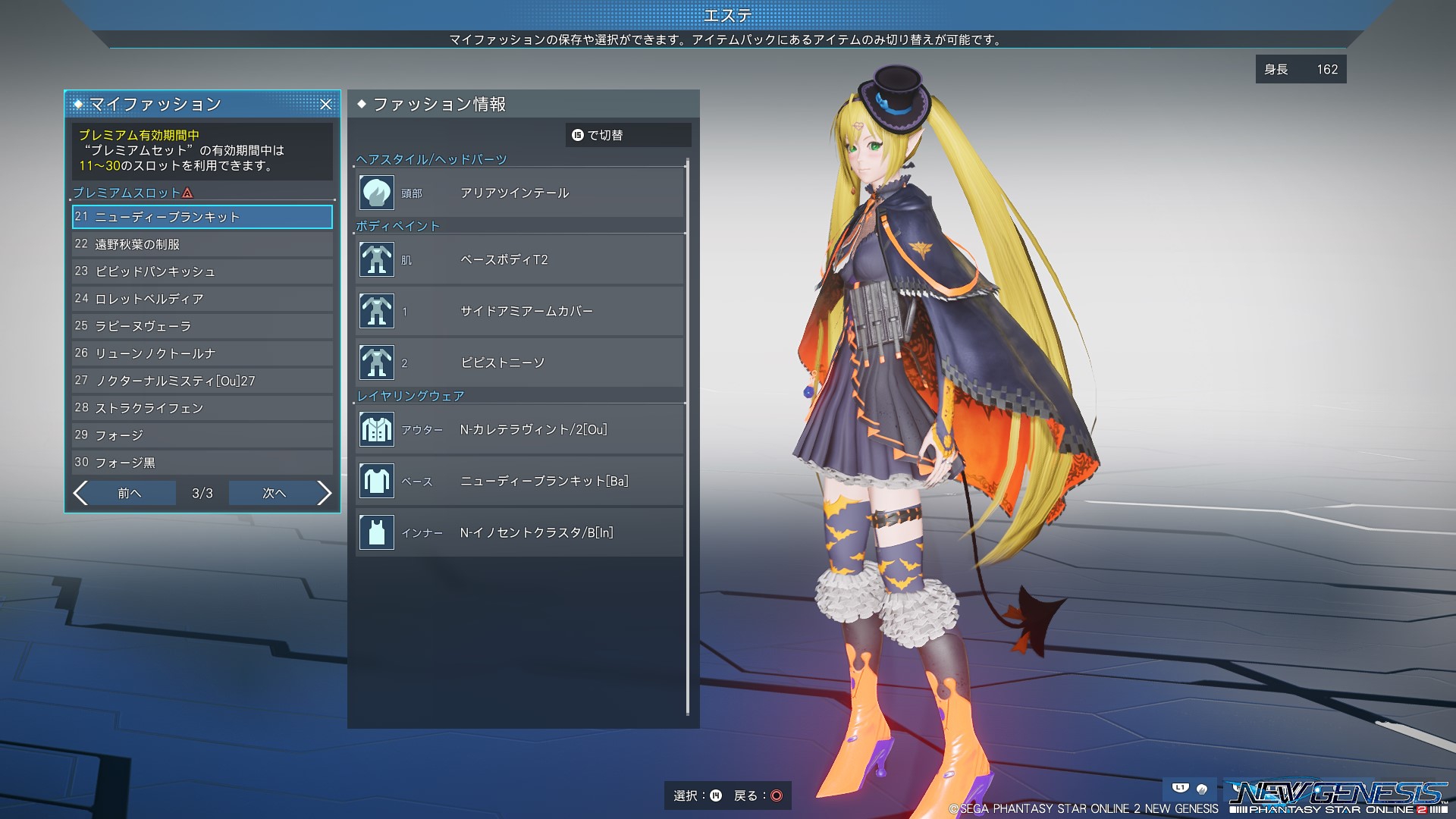Click the で切替 switch button
The width and height of the screenshot is (1456, 819).
[629, 135]
